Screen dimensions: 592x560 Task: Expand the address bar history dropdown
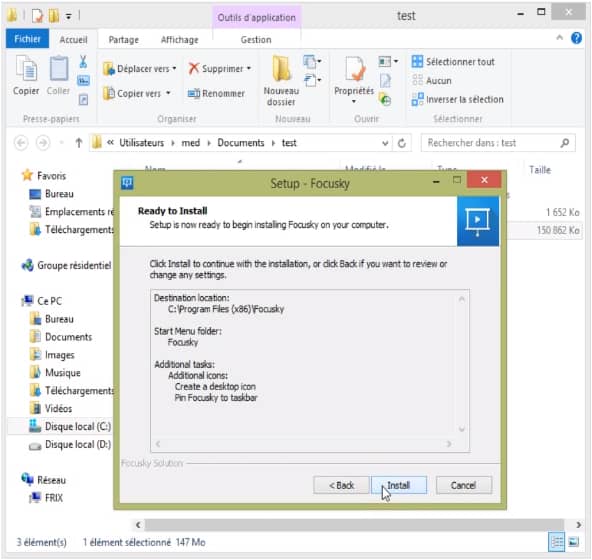click(385, 143)
